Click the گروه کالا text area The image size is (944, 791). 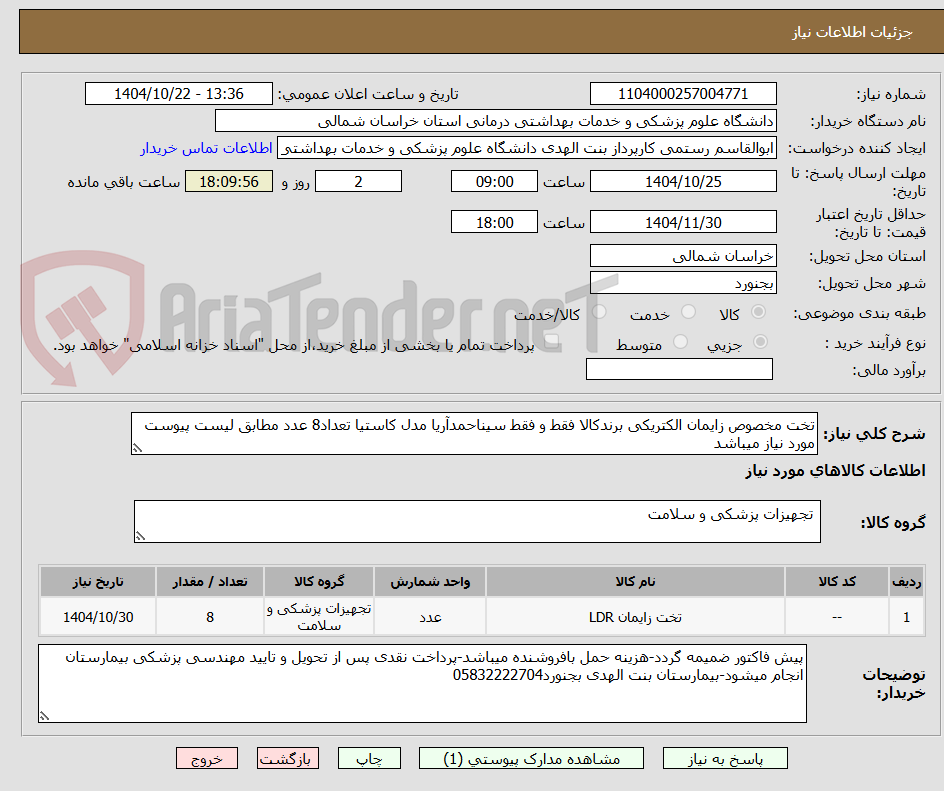point(477,521)
